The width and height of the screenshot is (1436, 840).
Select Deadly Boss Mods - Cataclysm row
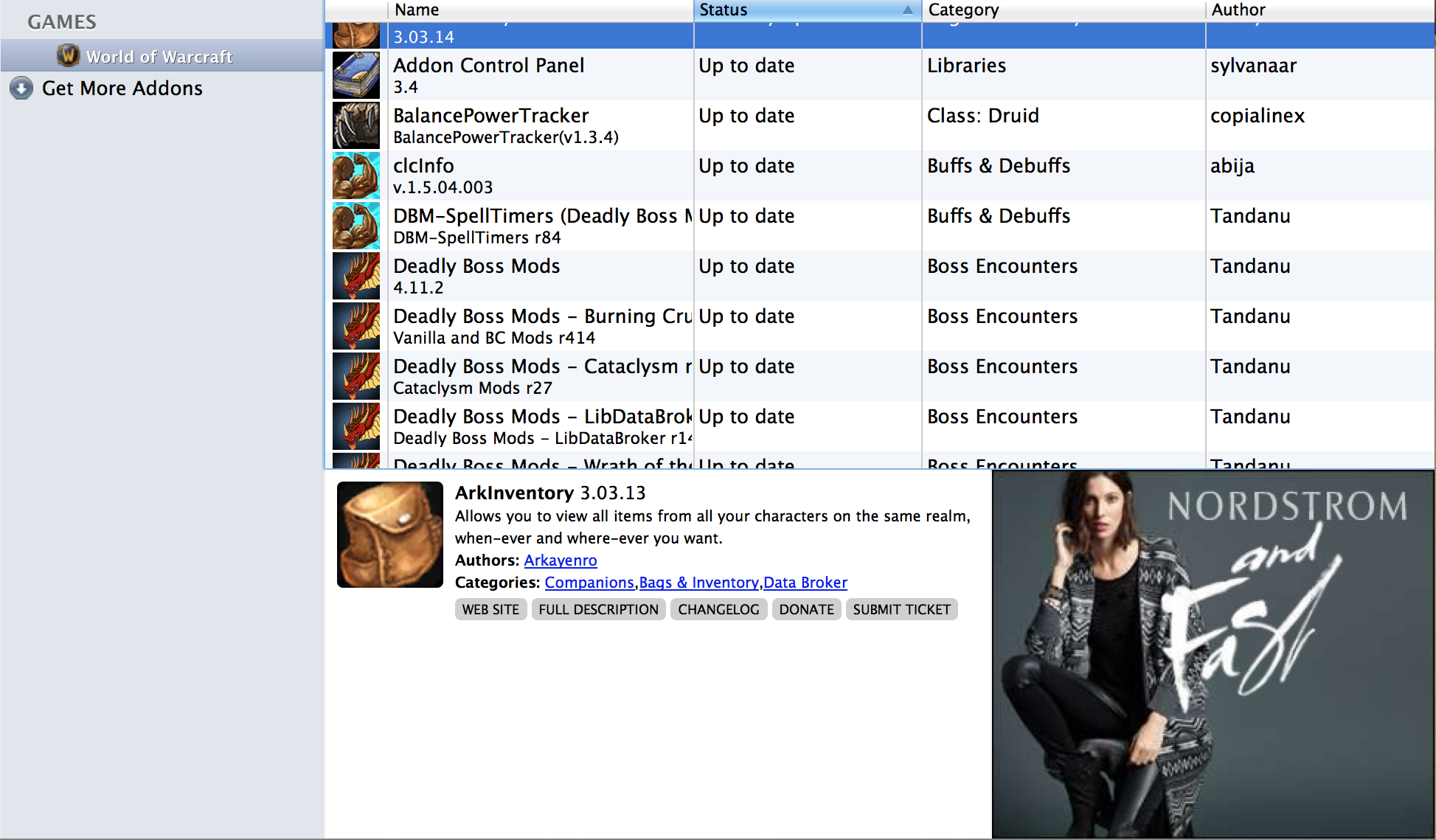pyautogui.click(x=880, y=376)
